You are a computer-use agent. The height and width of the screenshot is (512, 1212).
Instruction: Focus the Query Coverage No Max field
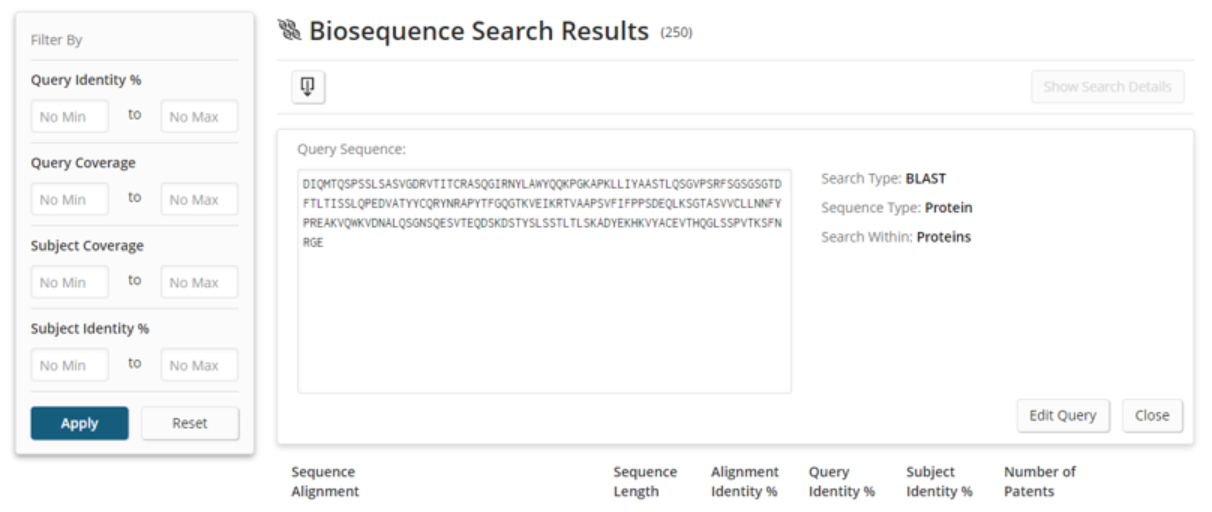point(199,200)
